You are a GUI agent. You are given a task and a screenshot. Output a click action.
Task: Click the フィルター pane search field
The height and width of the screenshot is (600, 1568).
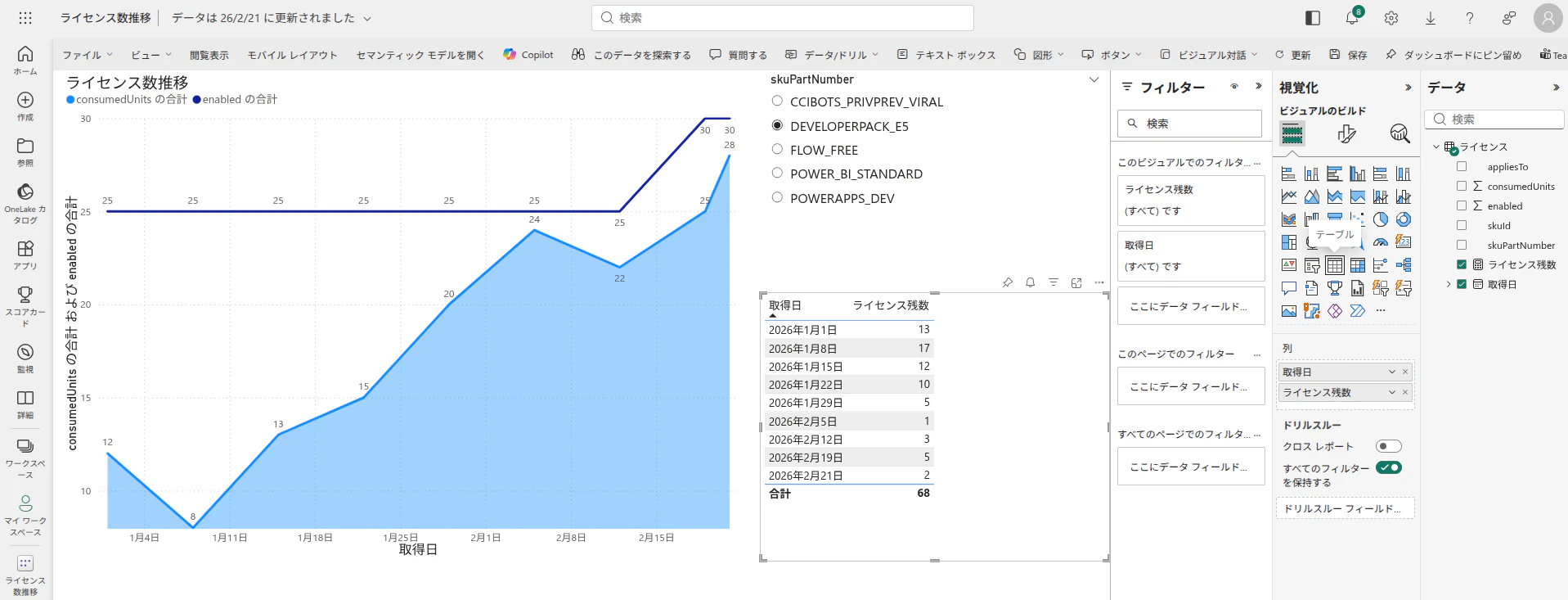point(1189,124)
